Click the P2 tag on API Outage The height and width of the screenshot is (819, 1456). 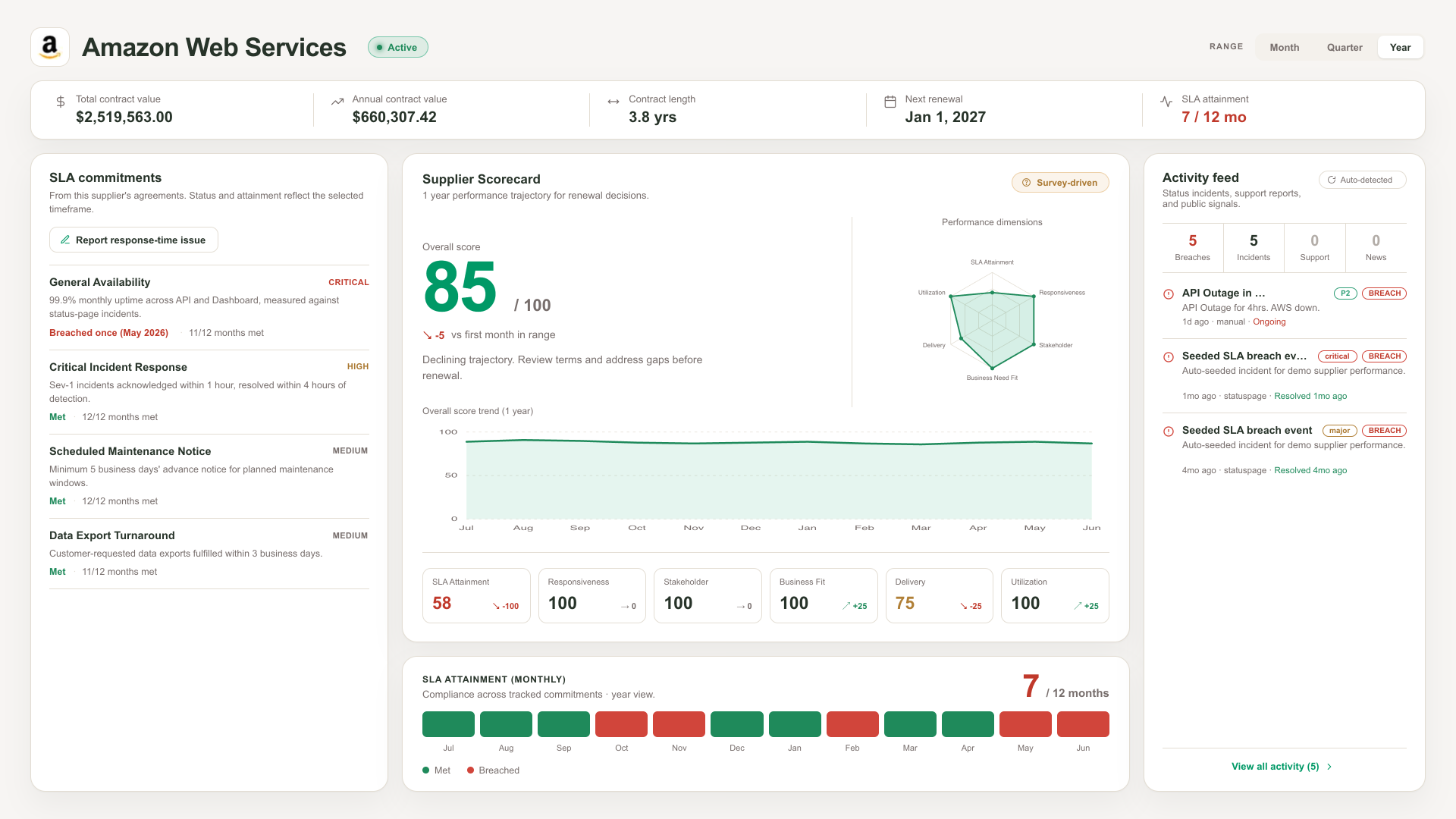(1345, 293)
